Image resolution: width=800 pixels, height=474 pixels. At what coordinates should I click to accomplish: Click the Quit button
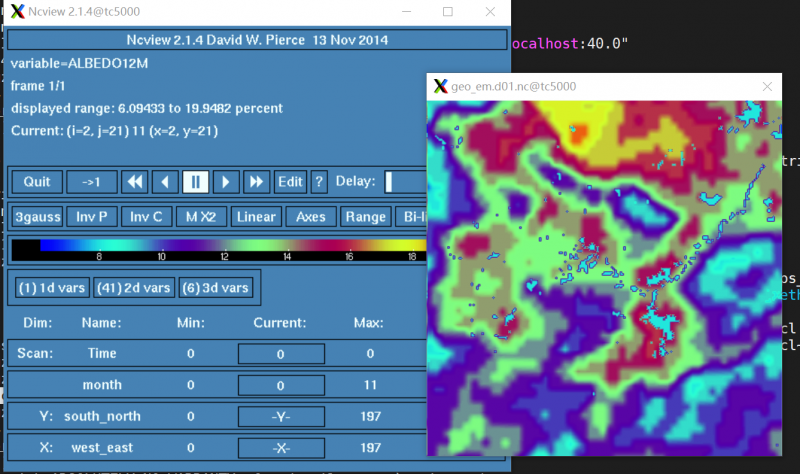[37, 181]
